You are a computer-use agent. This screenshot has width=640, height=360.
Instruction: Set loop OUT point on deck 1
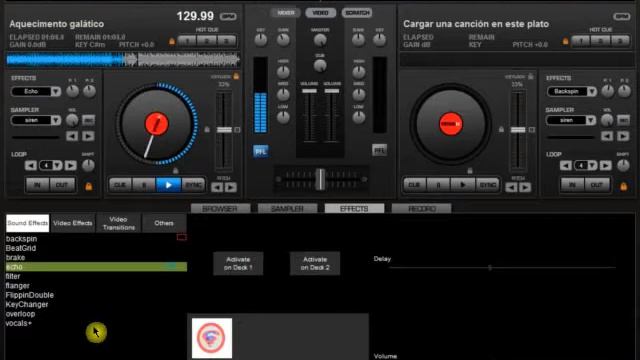click(x=62, y=185)
